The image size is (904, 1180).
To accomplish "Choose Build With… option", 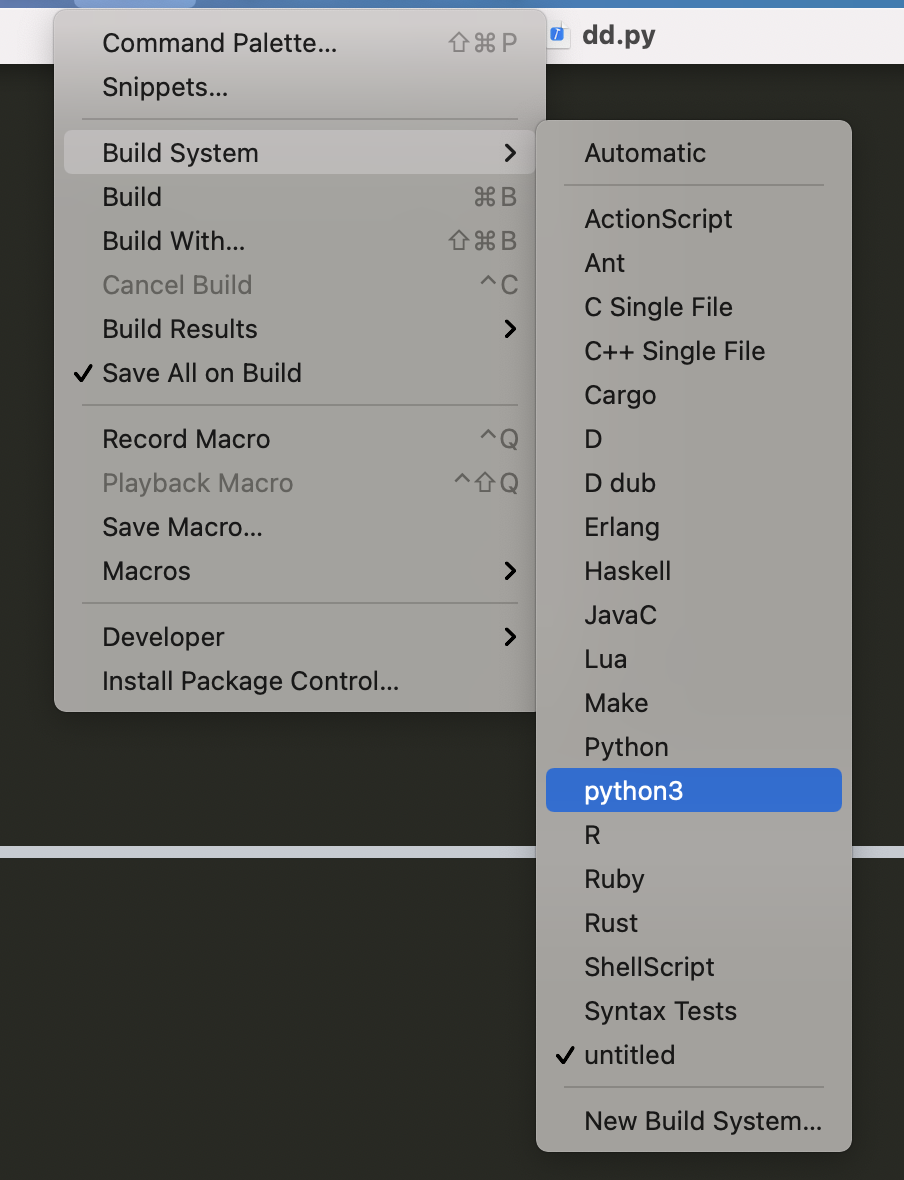I will (x=300, y=241).
